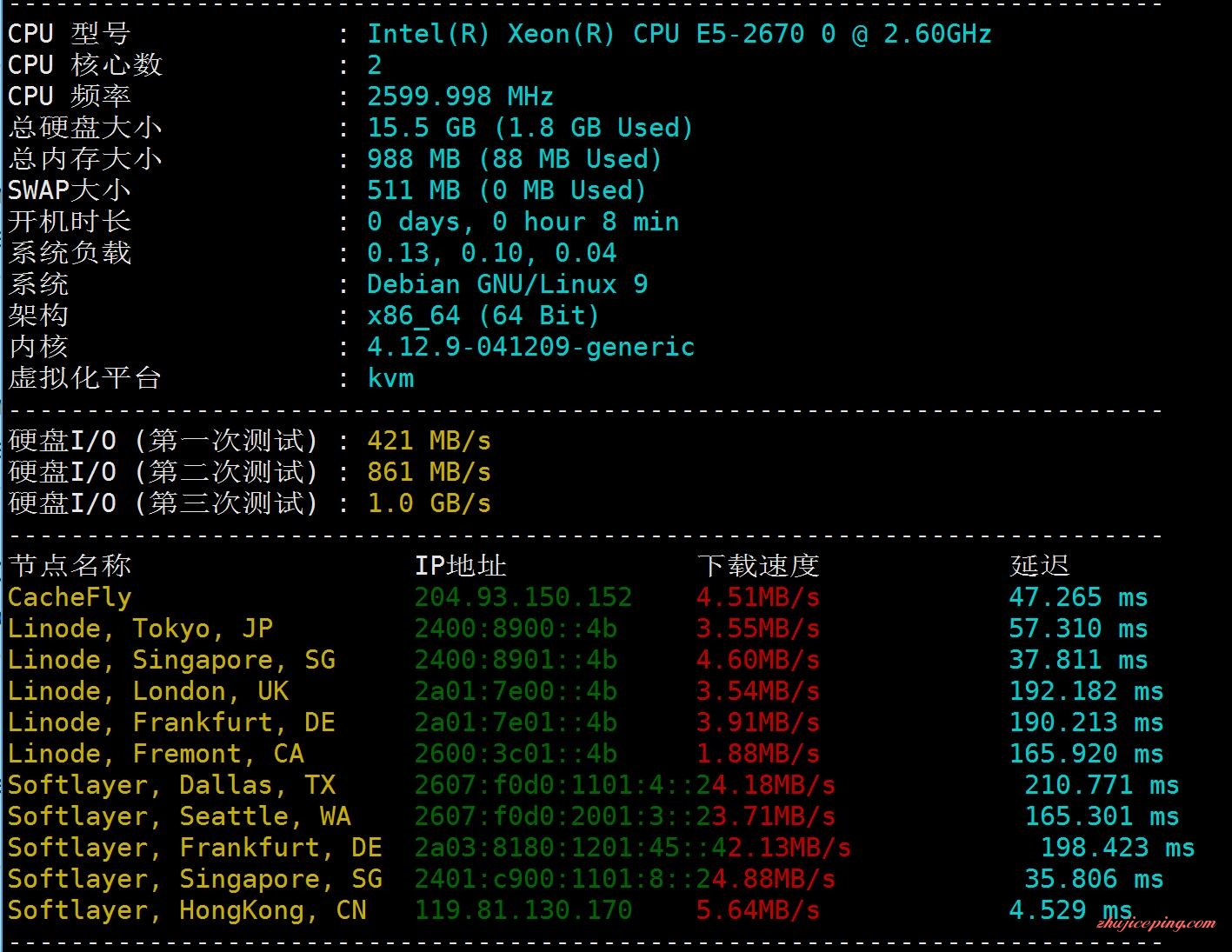Click the CacheFly IP '204.93.150.152'
Viewport: 1232px width, 952px height.
pos(523,597)
